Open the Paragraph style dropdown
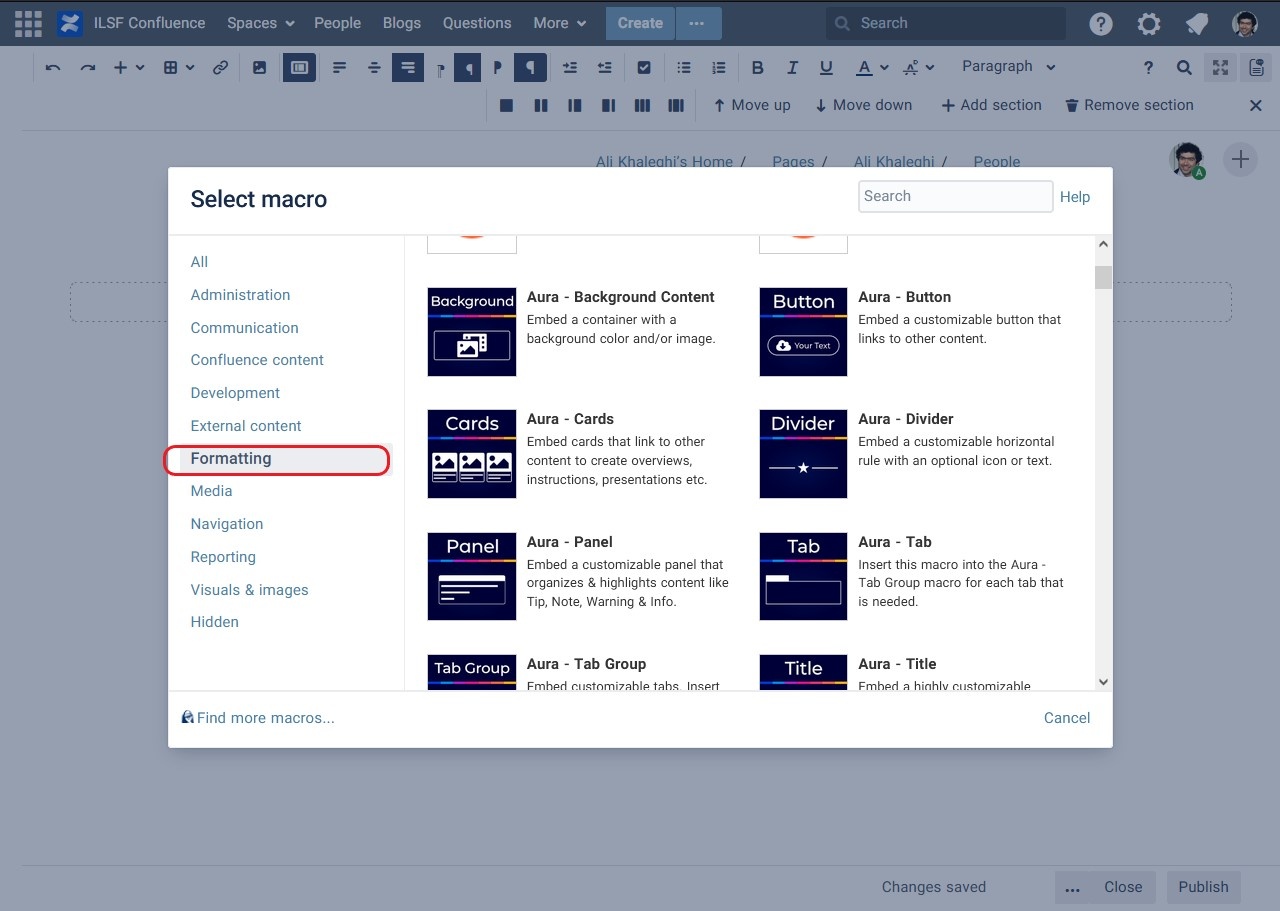The image size is (1280, 911). (x=1008, y=67)
